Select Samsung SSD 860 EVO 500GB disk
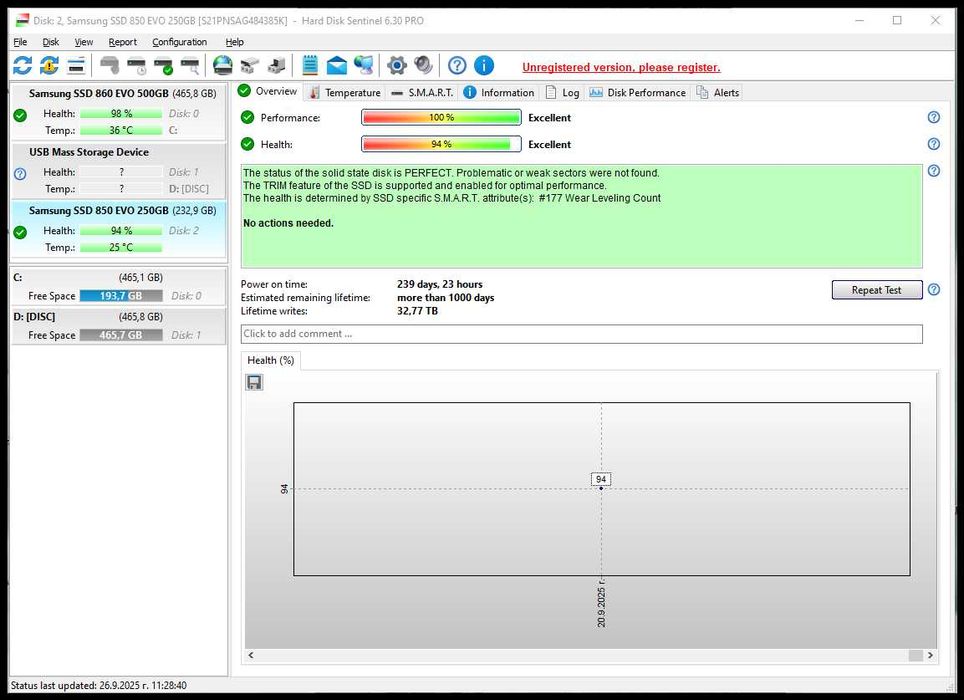The width and height of the screenshot is (964, 700). [x=119, y=112]
